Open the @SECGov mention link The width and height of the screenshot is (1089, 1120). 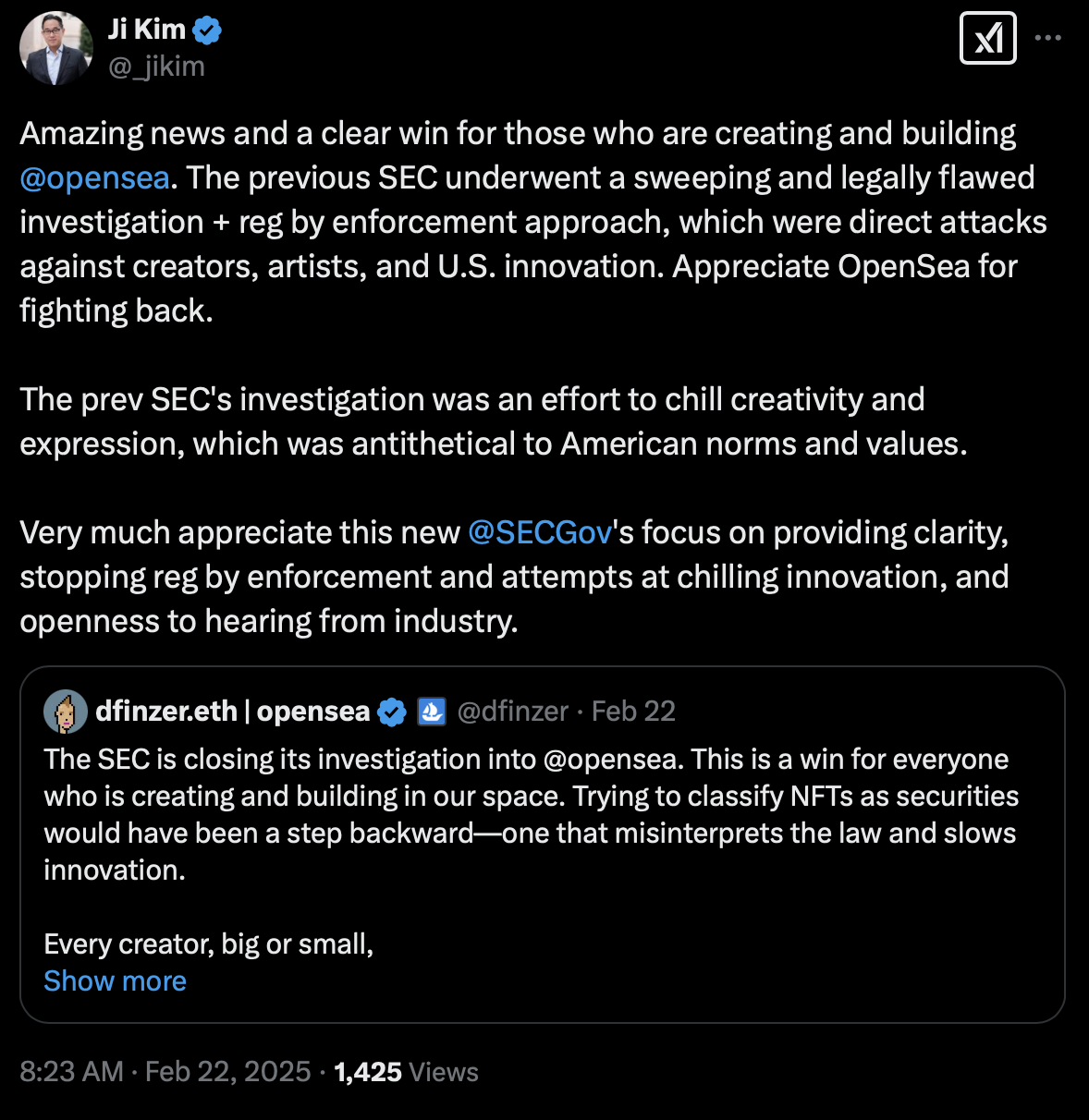pyautogui.click(x=540, y=532)
